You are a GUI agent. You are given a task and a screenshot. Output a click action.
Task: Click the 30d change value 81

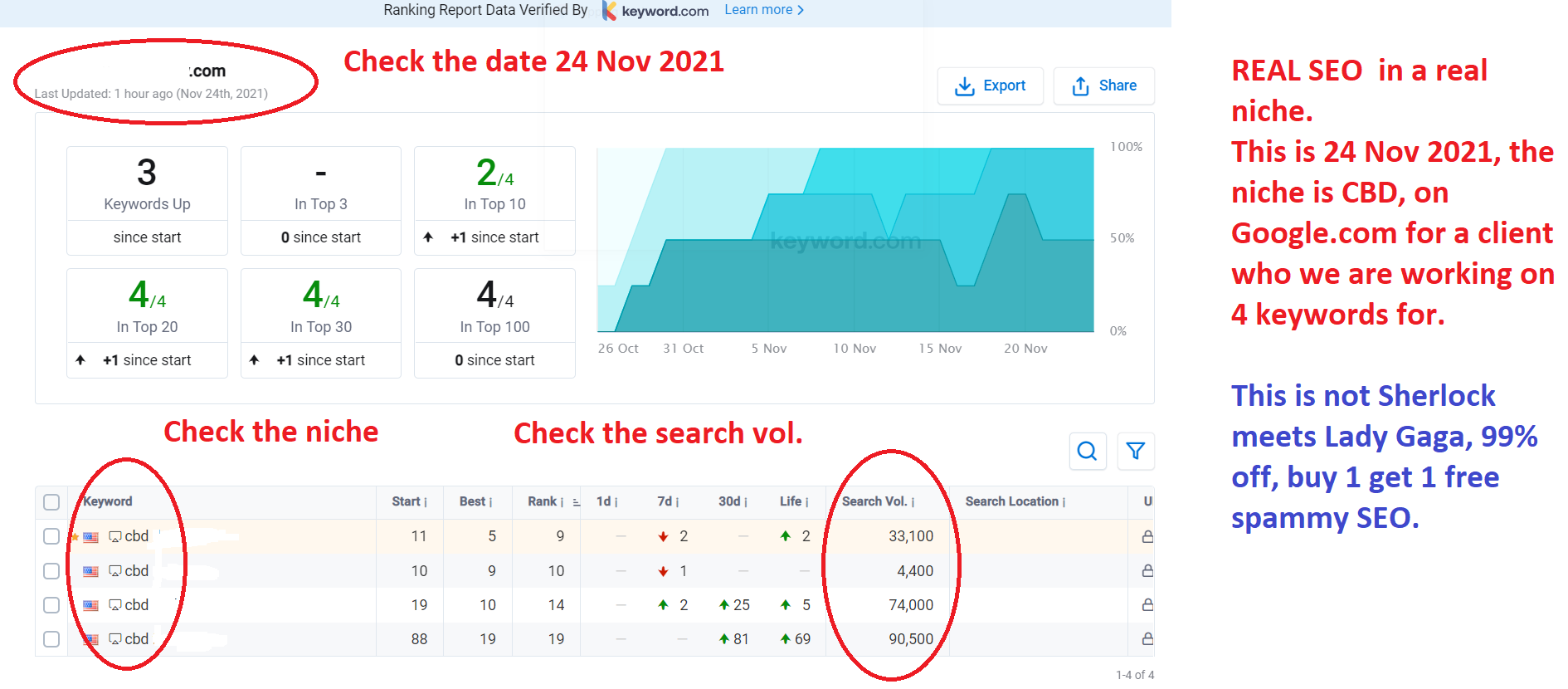point(741,639)
